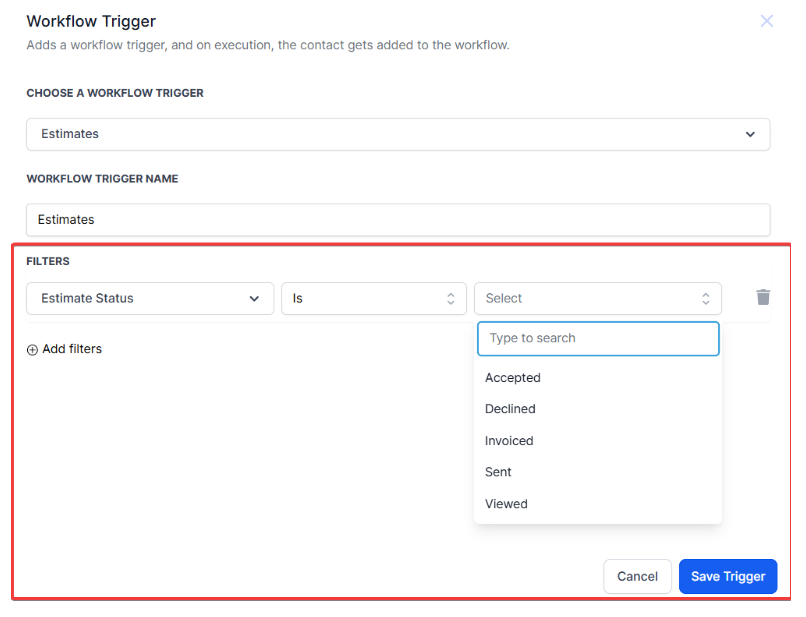Image resolution: width=806 pixels, height=617 pixels.
Task: Delete the filter using the trash icon
Action: coord(763,297)
